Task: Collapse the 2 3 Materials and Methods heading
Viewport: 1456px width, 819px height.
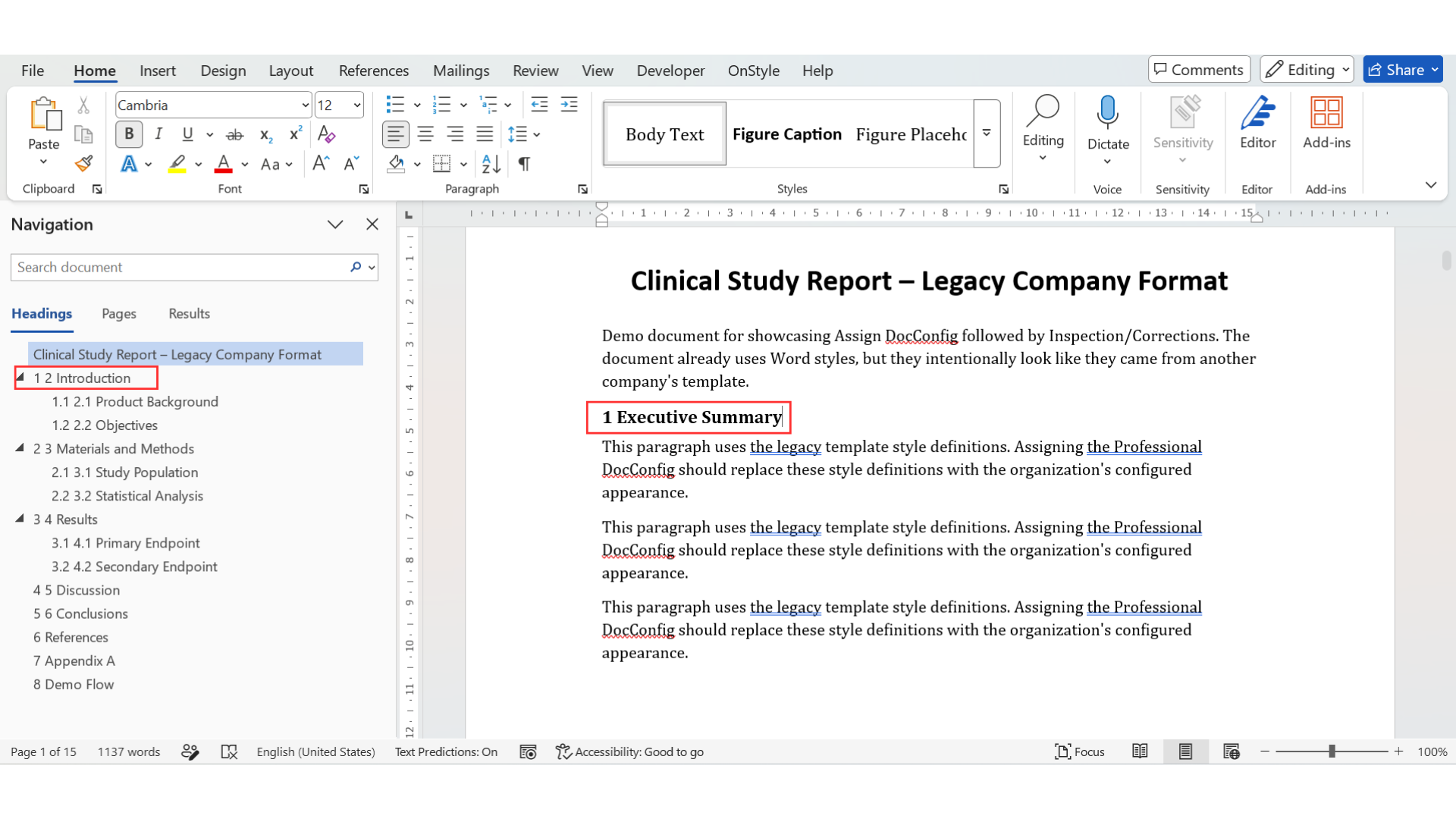Action: 20,448
